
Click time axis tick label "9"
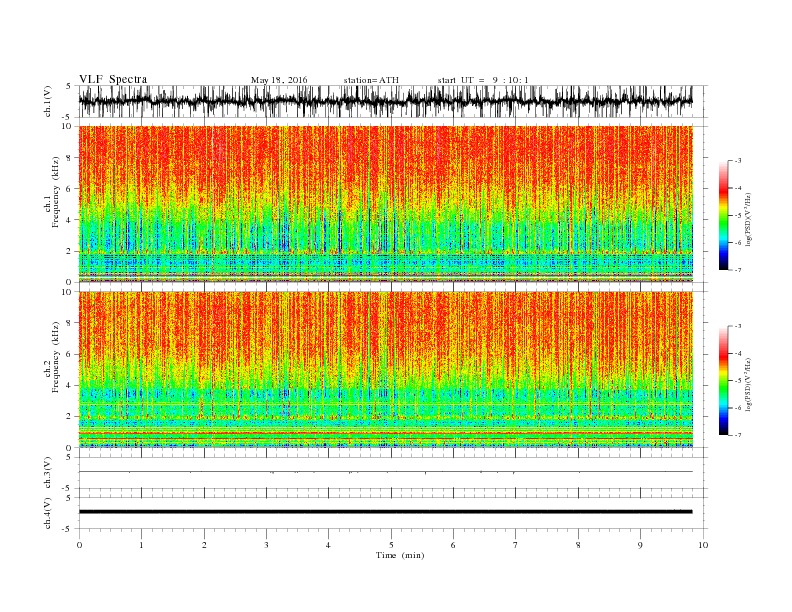pyautogui.click(x=640, y=545)
